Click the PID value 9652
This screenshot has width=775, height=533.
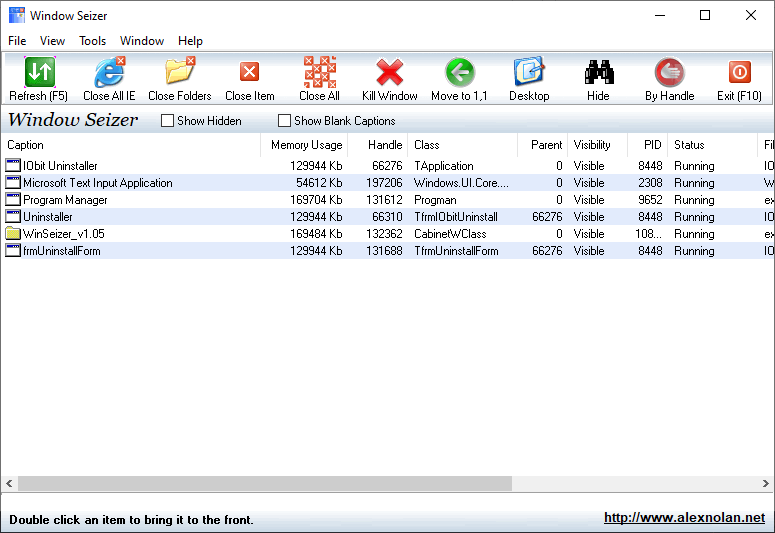click(x=650, y=200)
